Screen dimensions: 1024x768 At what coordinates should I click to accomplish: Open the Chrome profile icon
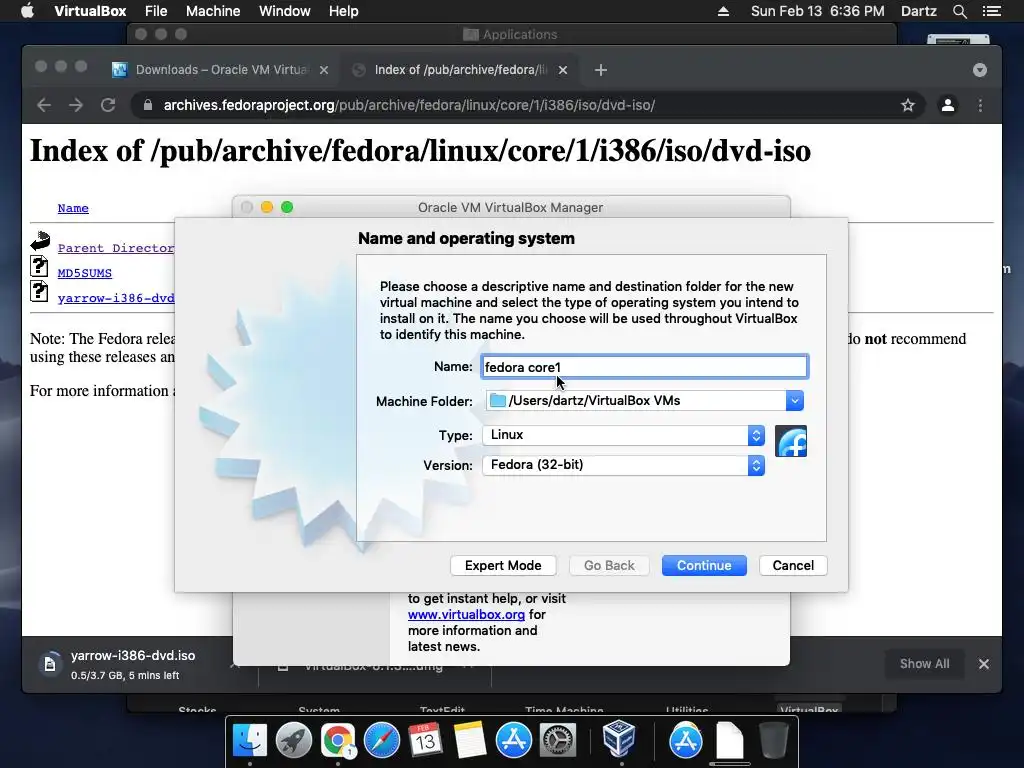pyautogui.click(x=948, y=105)
